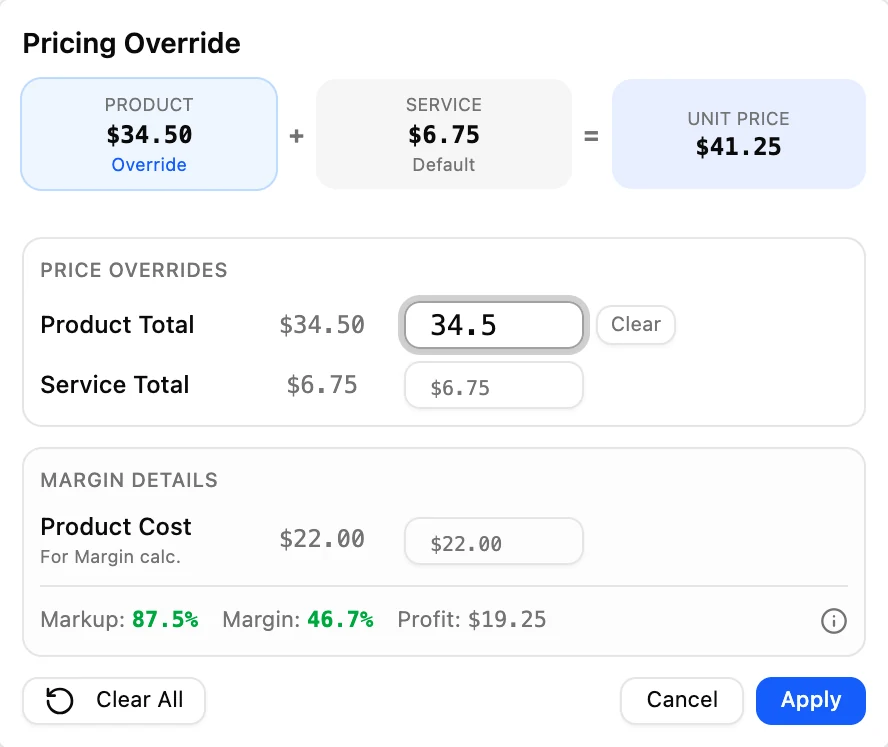Viewport: 888px width, 747px height.
Task: Click the MARGIN DETAILS section heading
Action: pyautogui.click(x=129, y=480)
